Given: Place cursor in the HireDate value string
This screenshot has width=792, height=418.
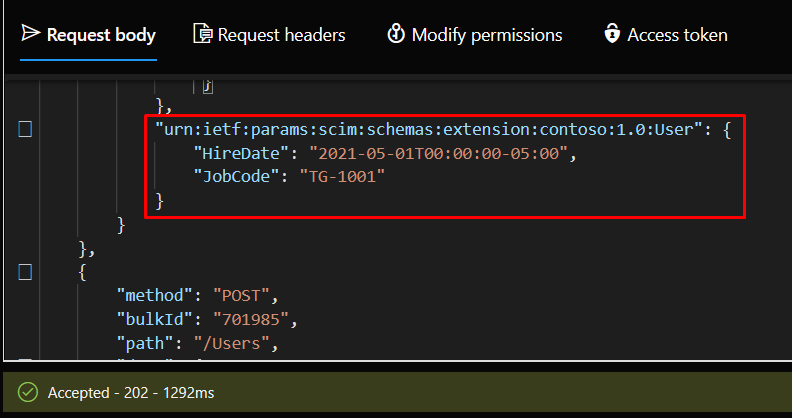Looking at the screenshot, I should point(438,153).
